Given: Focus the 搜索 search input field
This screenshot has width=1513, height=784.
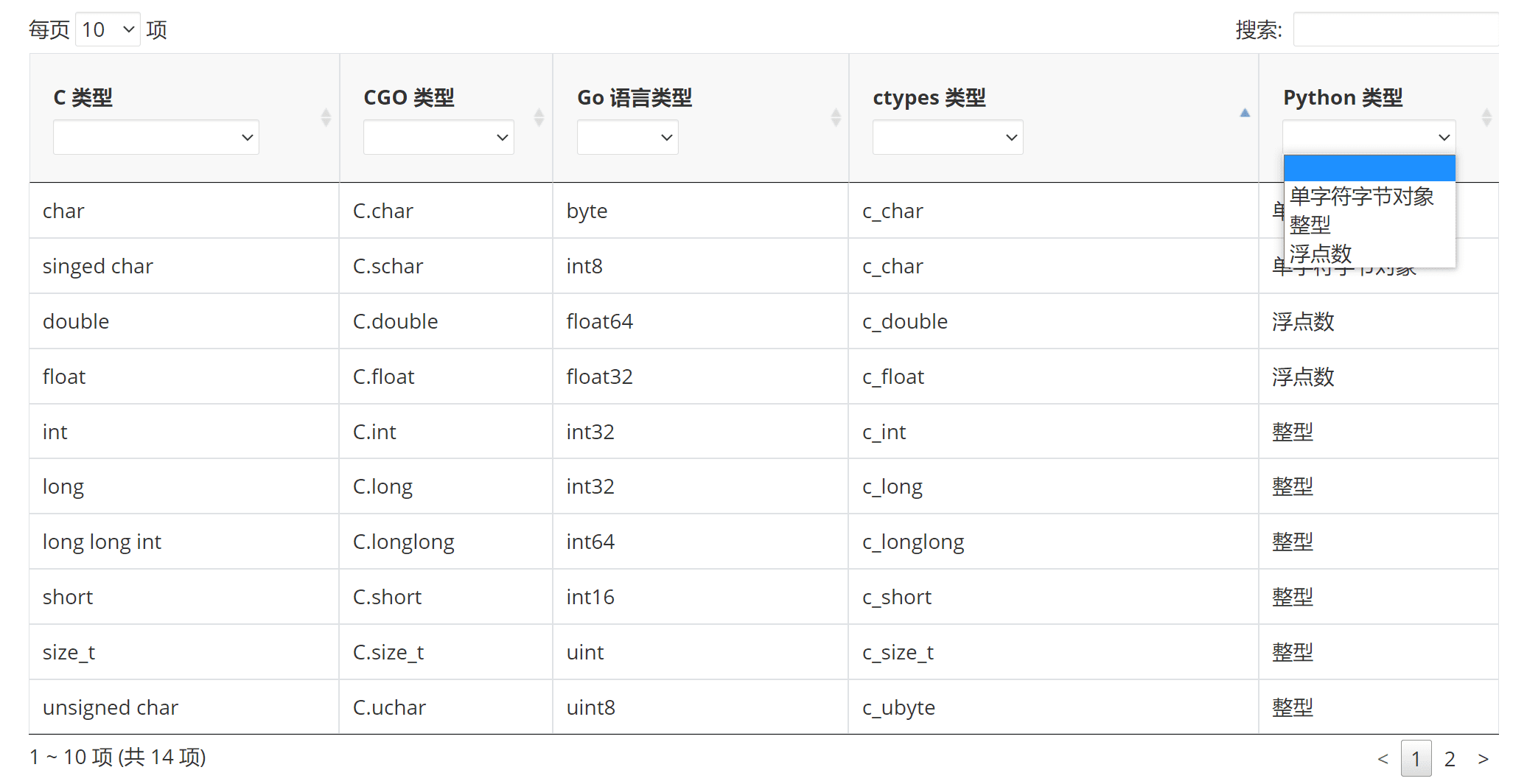Looking at the screenshot, I should coord(1396,29).
